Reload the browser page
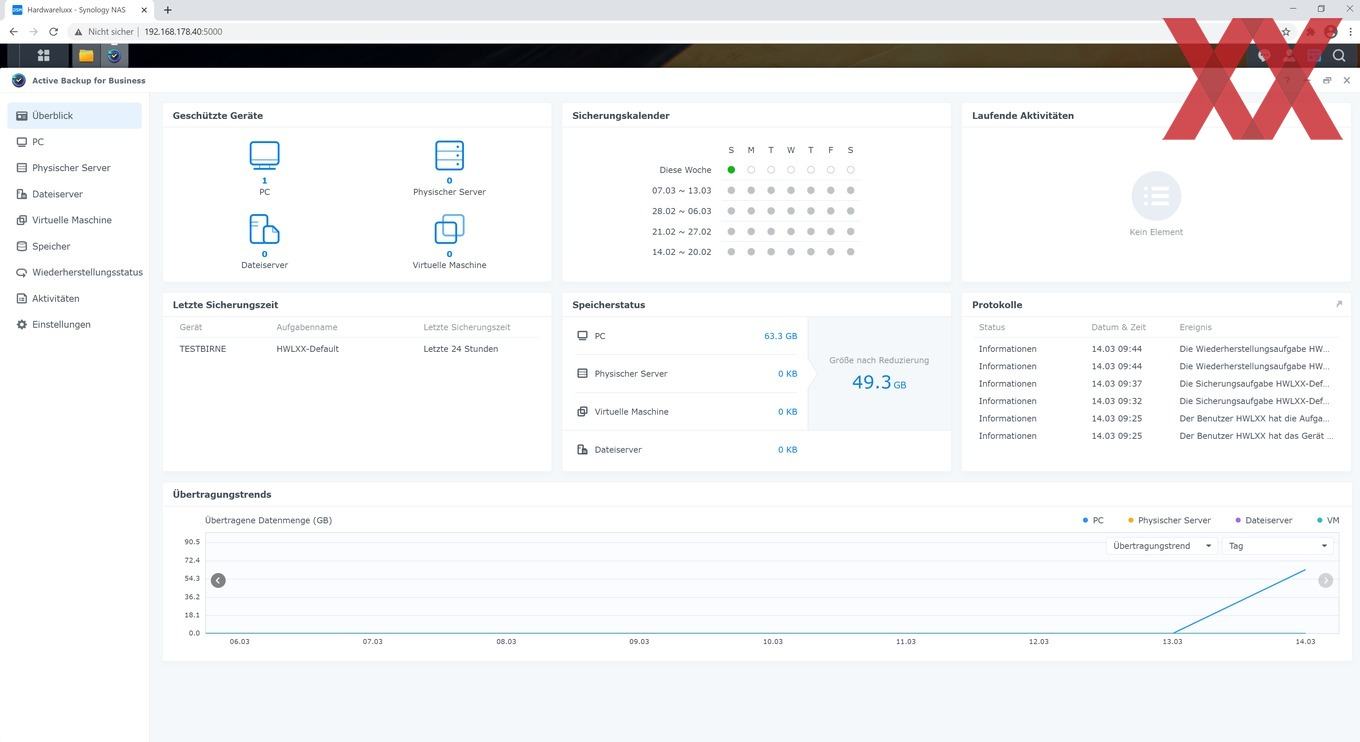The height and width of the screenshot is (742, 1360). (x=54, y=31)
